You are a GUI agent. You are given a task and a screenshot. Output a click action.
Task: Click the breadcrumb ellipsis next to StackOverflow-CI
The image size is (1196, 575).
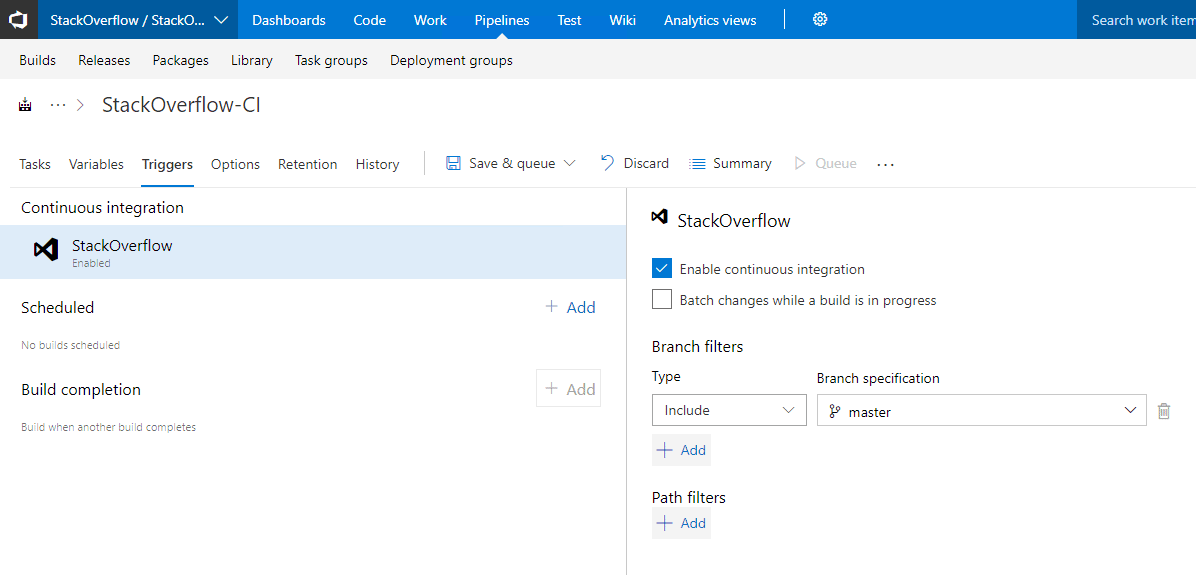click(58, 105)
